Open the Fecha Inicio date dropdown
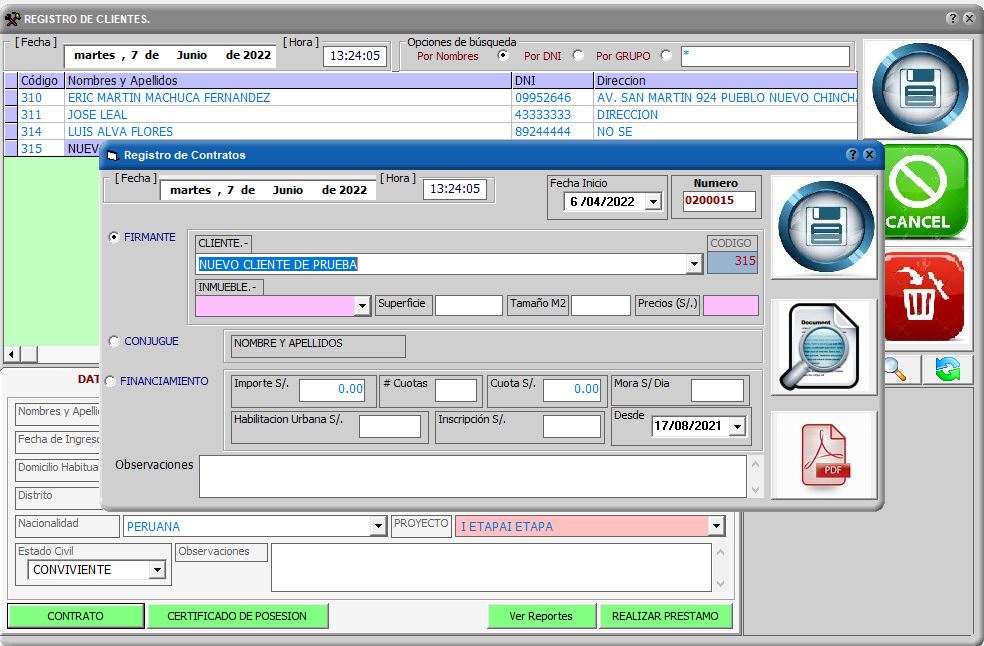984x646 pixels. 653,202
